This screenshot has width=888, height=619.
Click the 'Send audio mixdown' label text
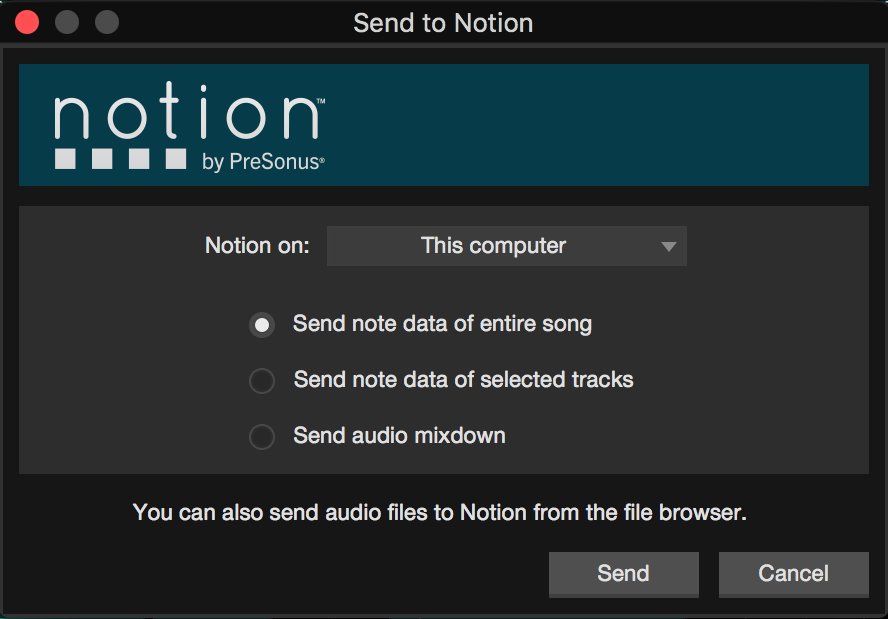[399, 436]
